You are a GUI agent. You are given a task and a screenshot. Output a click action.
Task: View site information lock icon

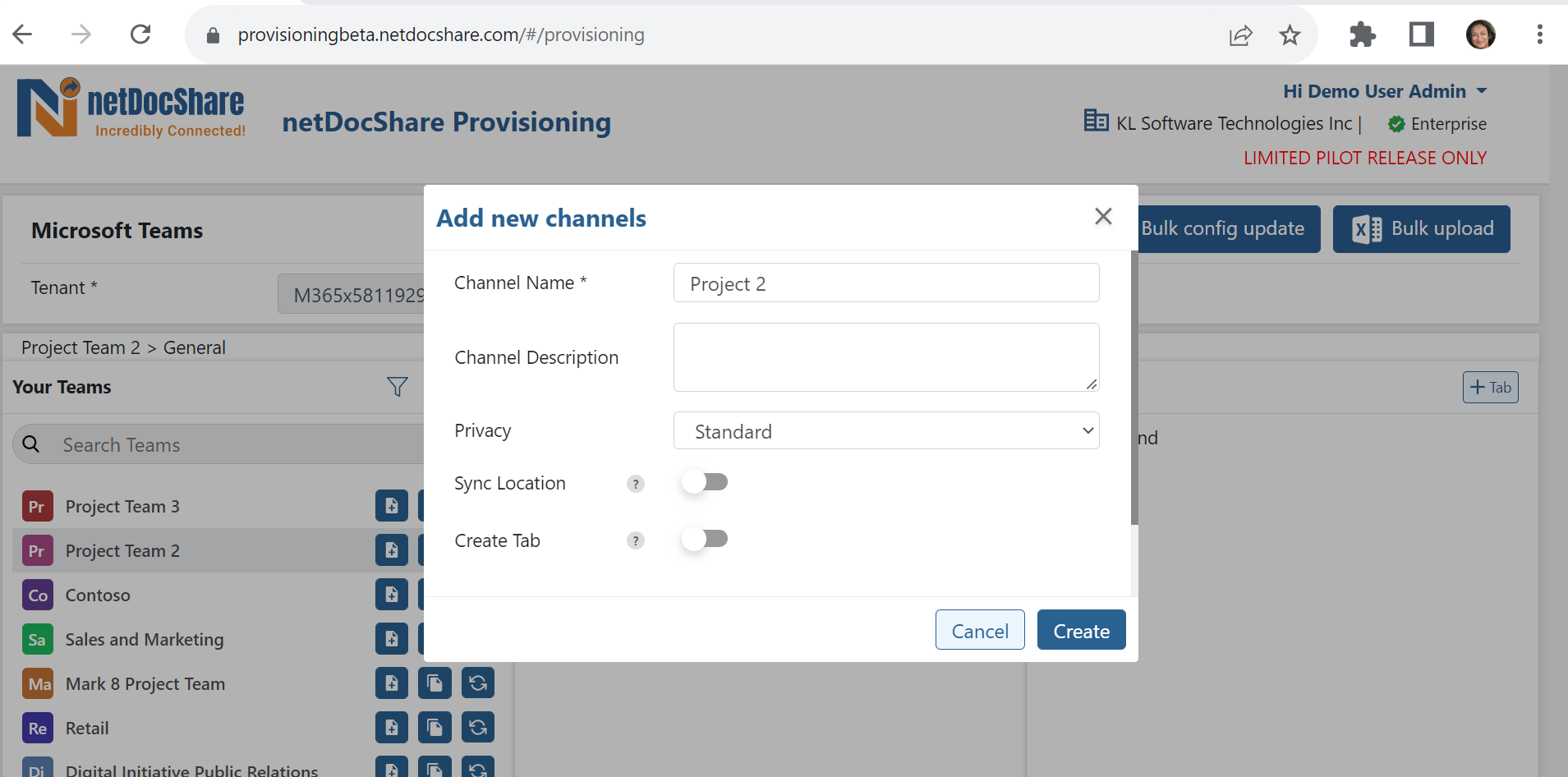(x=213, y=35)
